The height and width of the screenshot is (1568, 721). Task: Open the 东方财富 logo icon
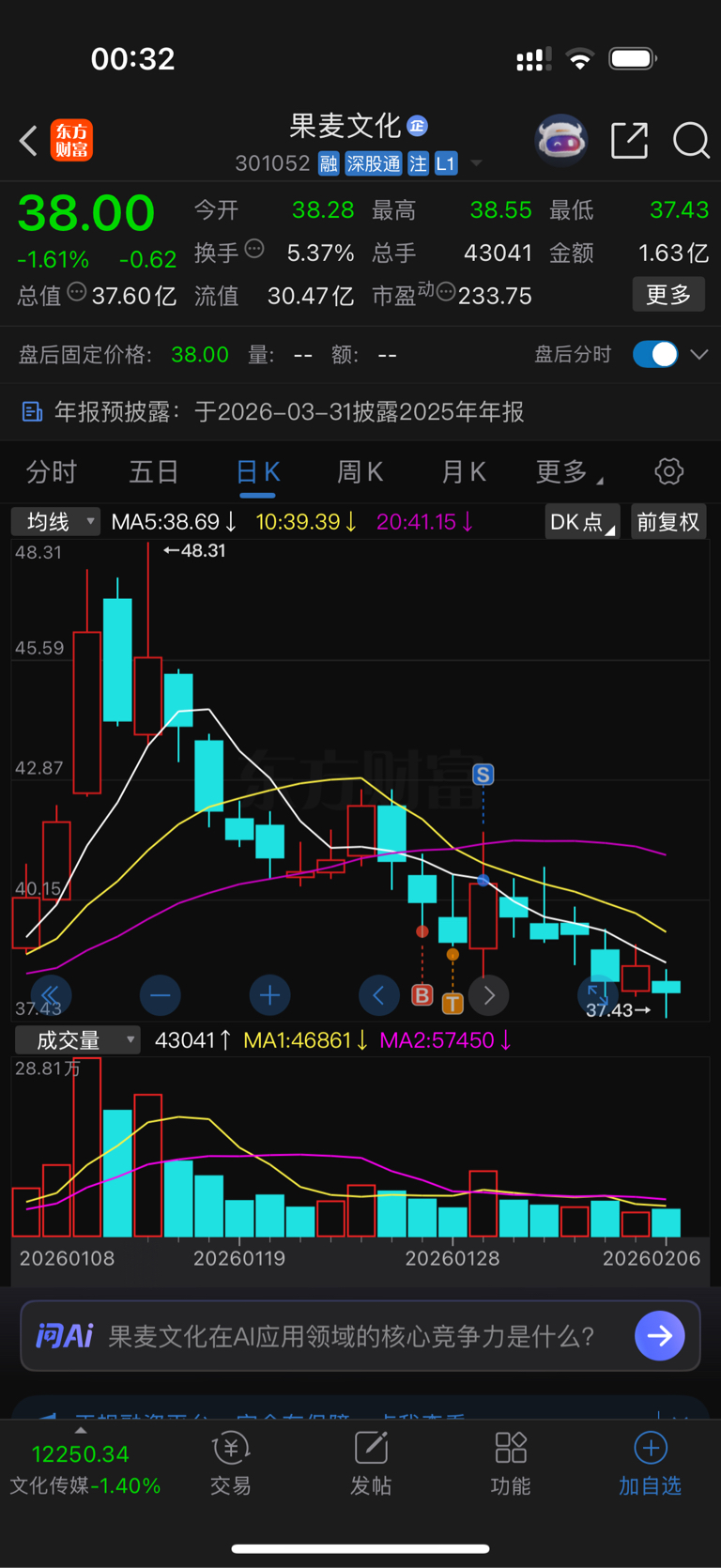pos(71,141)
